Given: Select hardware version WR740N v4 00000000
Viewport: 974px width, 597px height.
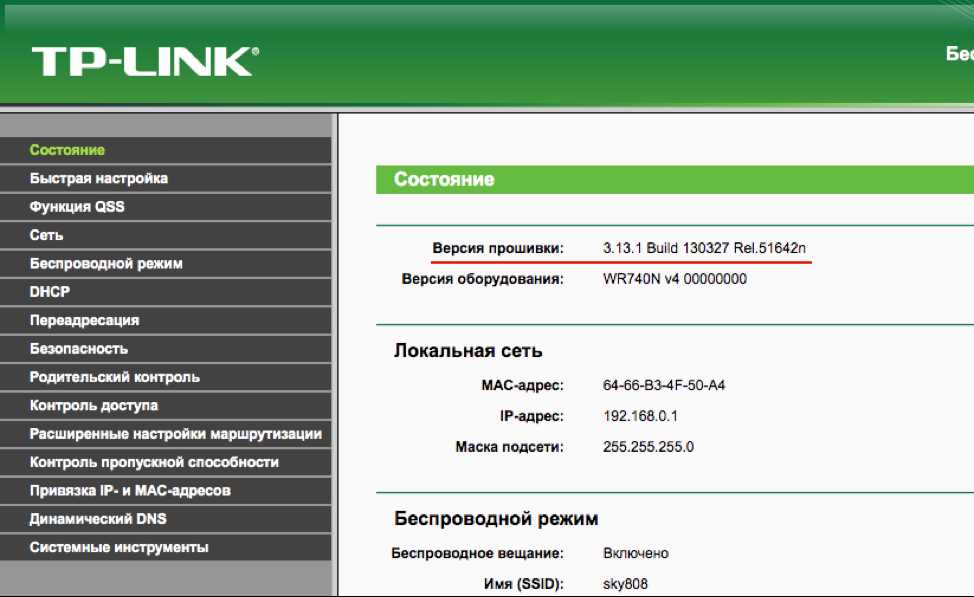Looking at the screenshot, I should pyautogui.click(x=675, y=279).
